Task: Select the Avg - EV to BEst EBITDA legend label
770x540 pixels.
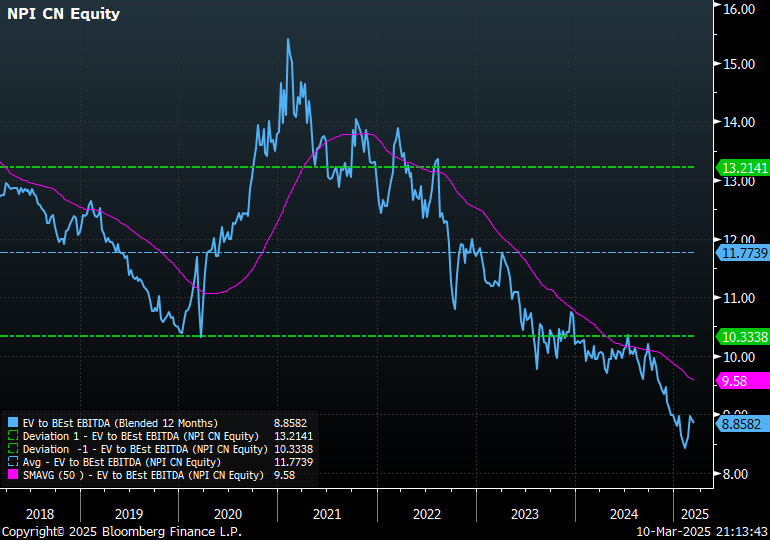Action: 122,462
